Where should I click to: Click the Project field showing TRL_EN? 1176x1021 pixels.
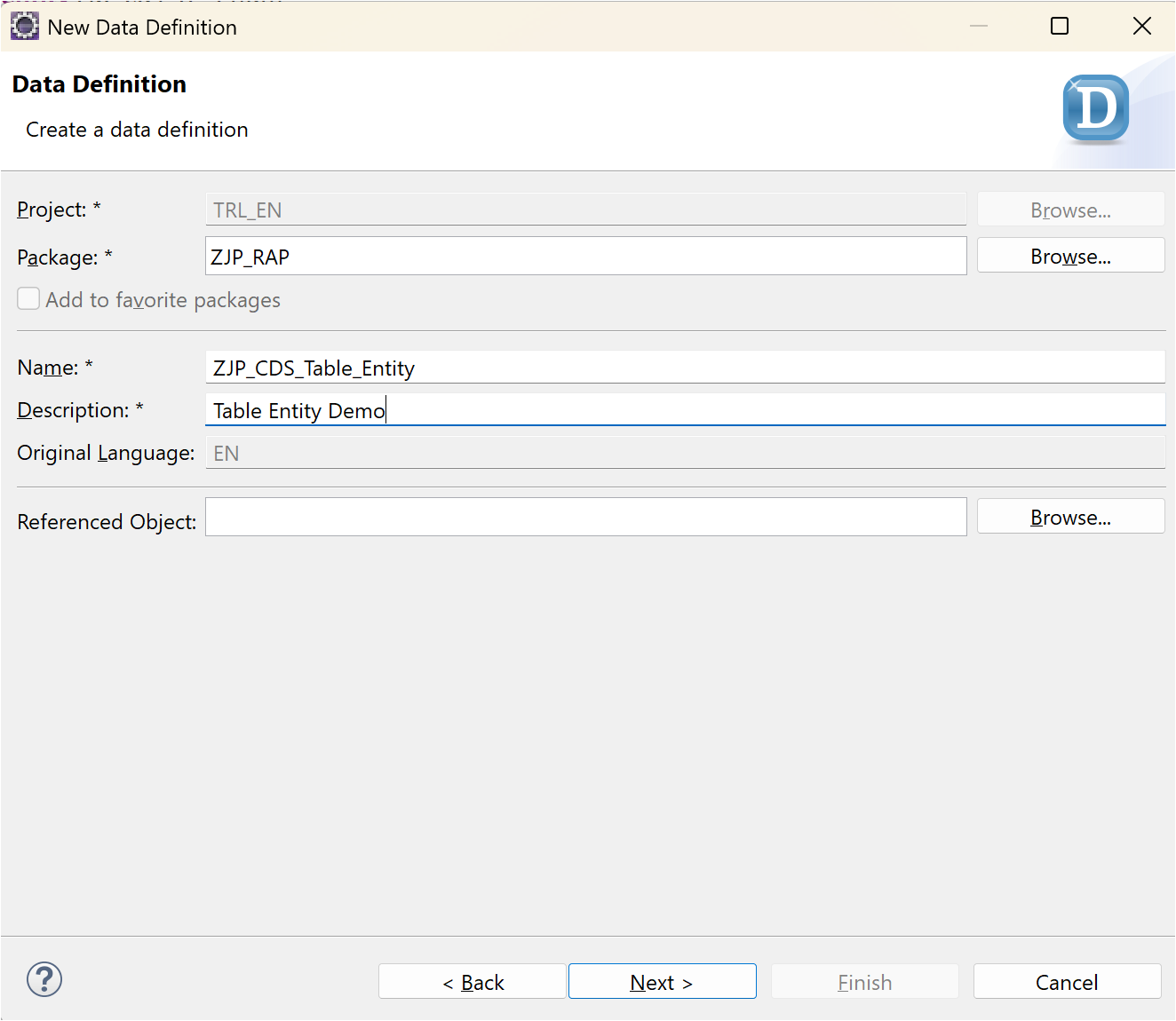point(586,210)
